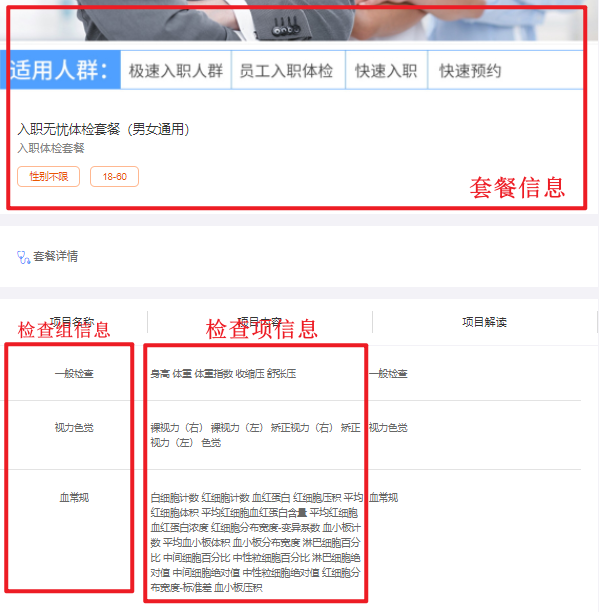Viewport: 599px width, 612px height.
Task: Click the stethoscope icon beside 套餐详情
Action: 23,257
